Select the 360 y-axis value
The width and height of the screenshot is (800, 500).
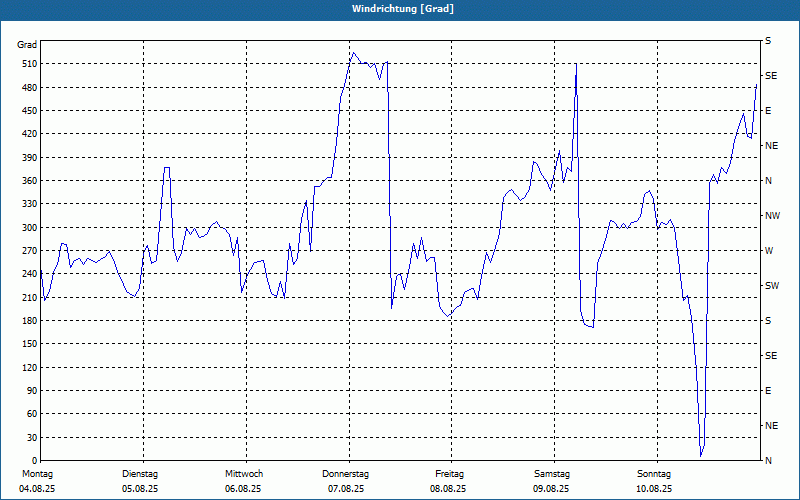(29, 181)
